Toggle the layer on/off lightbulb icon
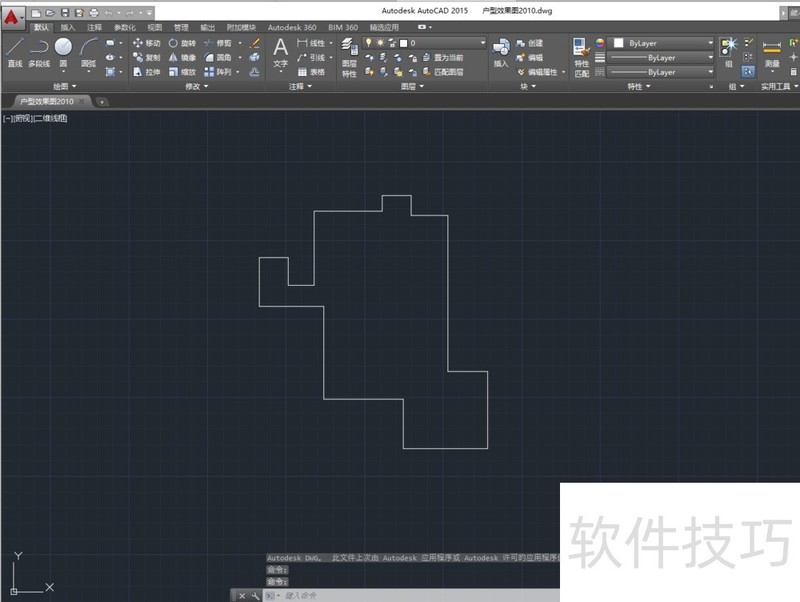This screenshot has width=800, height=602. tap(368, 43)
